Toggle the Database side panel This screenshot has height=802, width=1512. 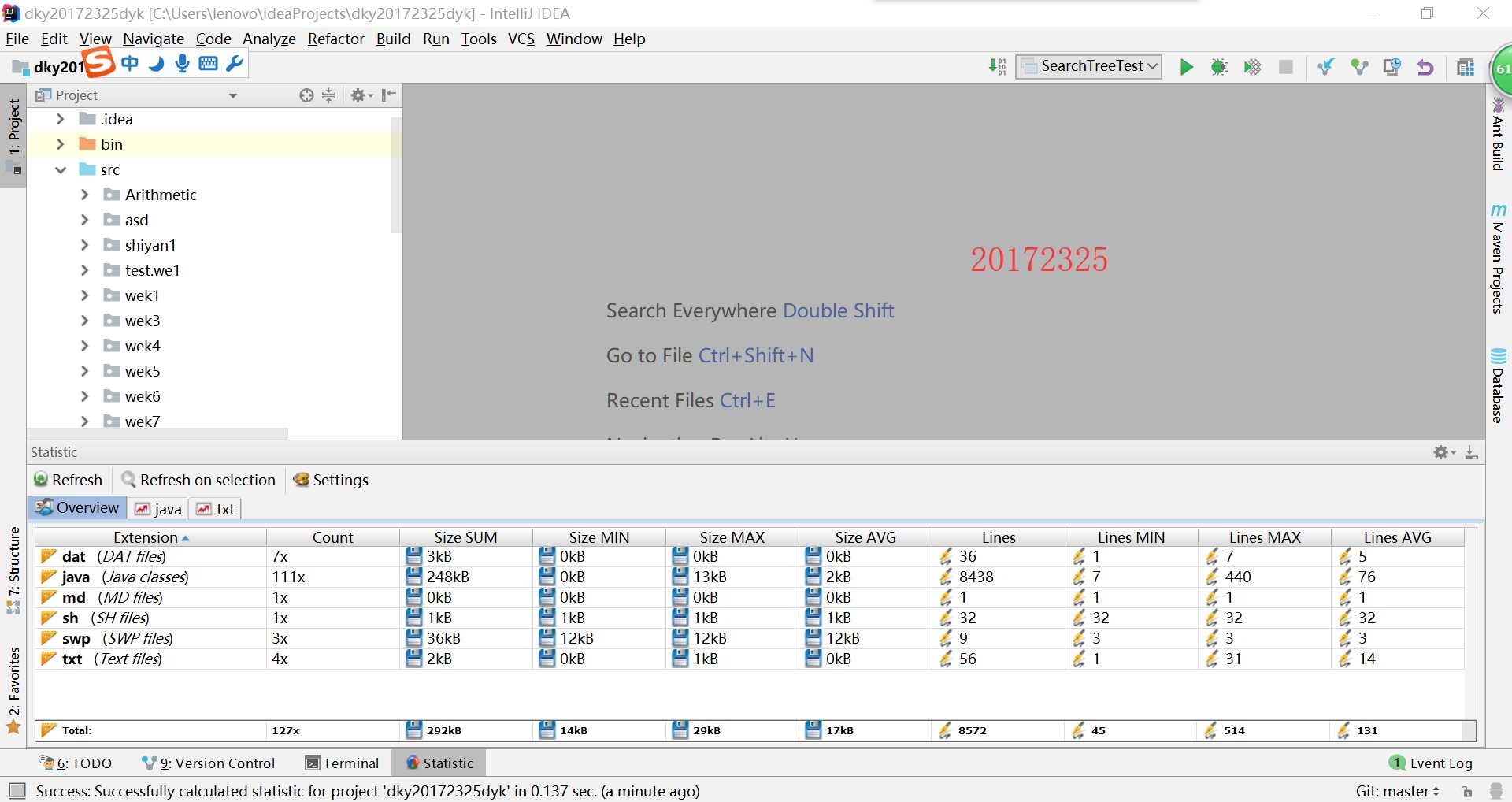pyautogui.click(x=1498, y=385)
